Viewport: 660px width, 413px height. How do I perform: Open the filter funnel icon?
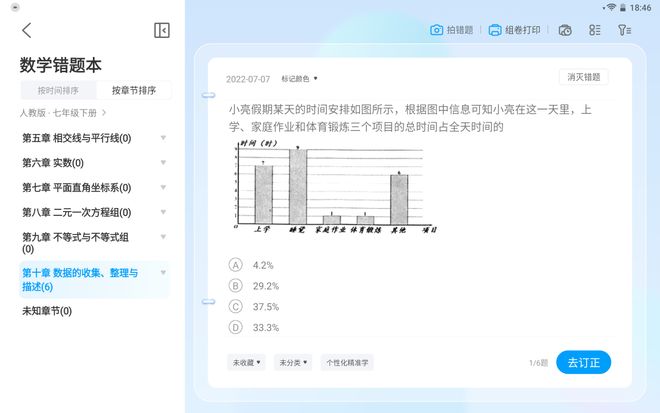[624, 30]
